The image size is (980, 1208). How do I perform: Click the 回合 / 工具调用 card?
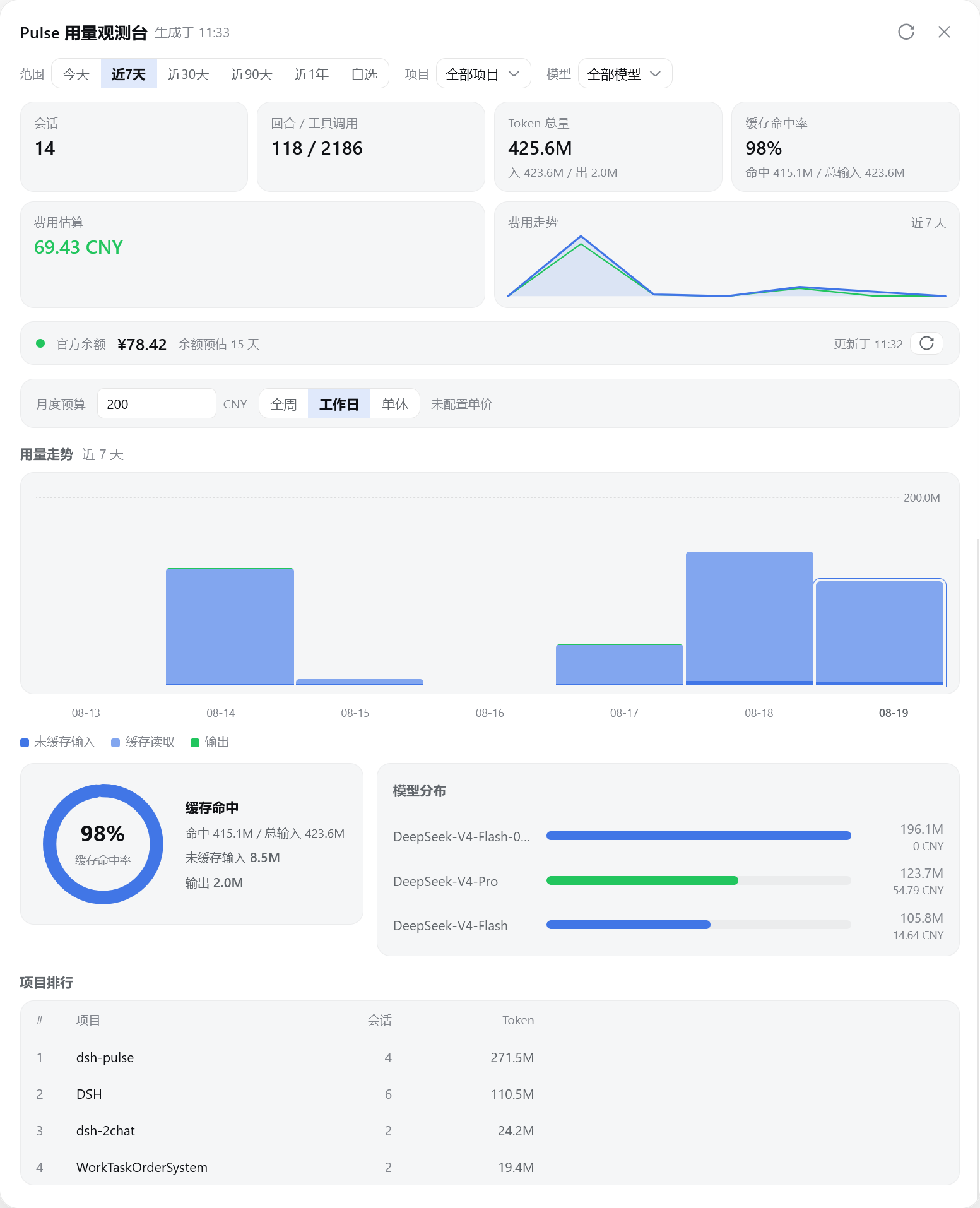[x=371, y=146]
